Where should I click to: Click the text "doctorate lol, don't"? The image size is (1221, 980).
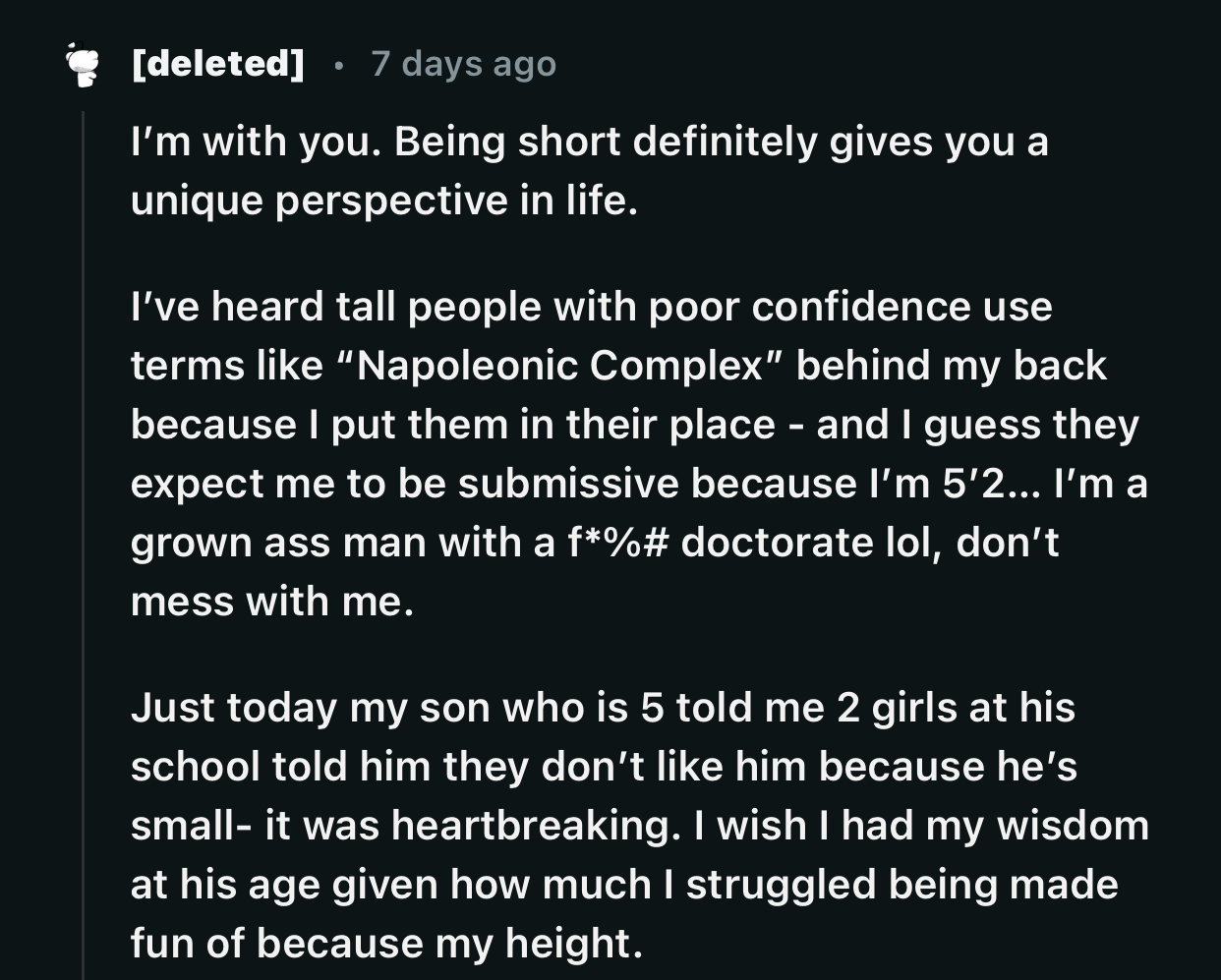coord(870,543)
